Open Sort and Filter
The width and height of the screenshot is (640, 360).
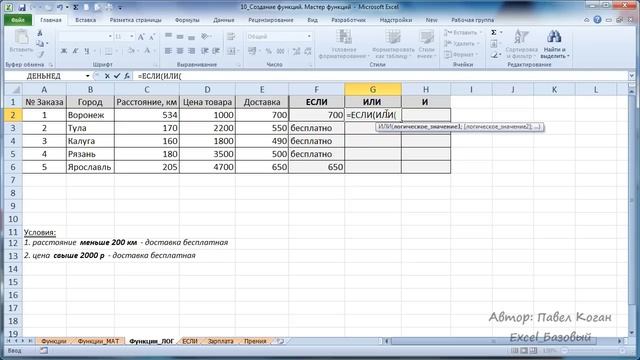click(x=521, y=44)
